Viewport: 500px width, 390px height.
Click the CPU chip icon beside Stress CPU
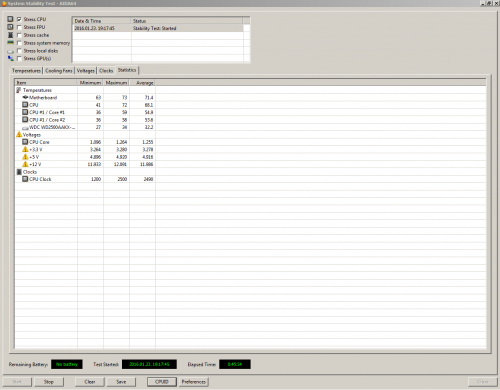[10, 19]
